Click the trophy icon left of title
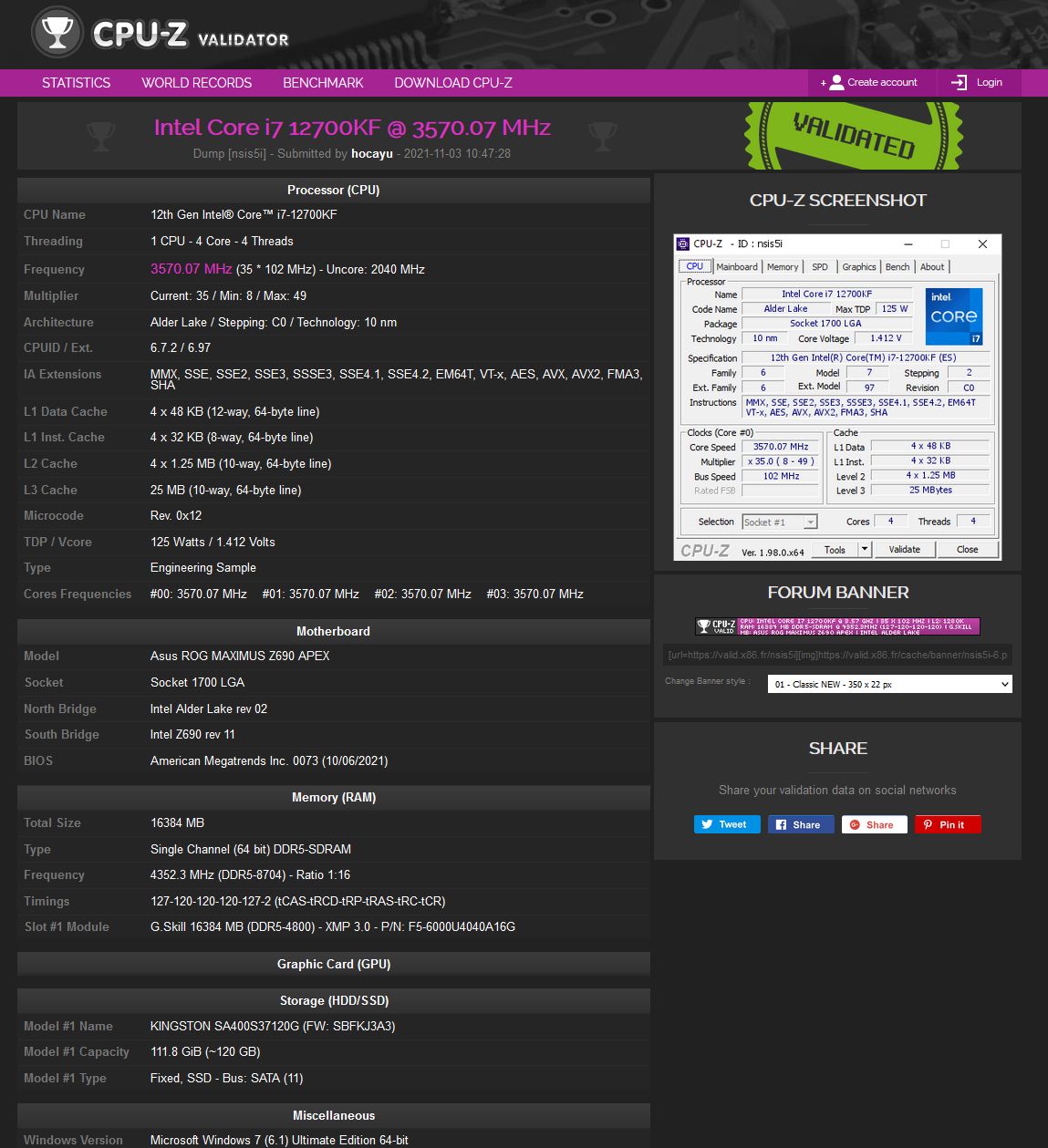 coord(100,137)
